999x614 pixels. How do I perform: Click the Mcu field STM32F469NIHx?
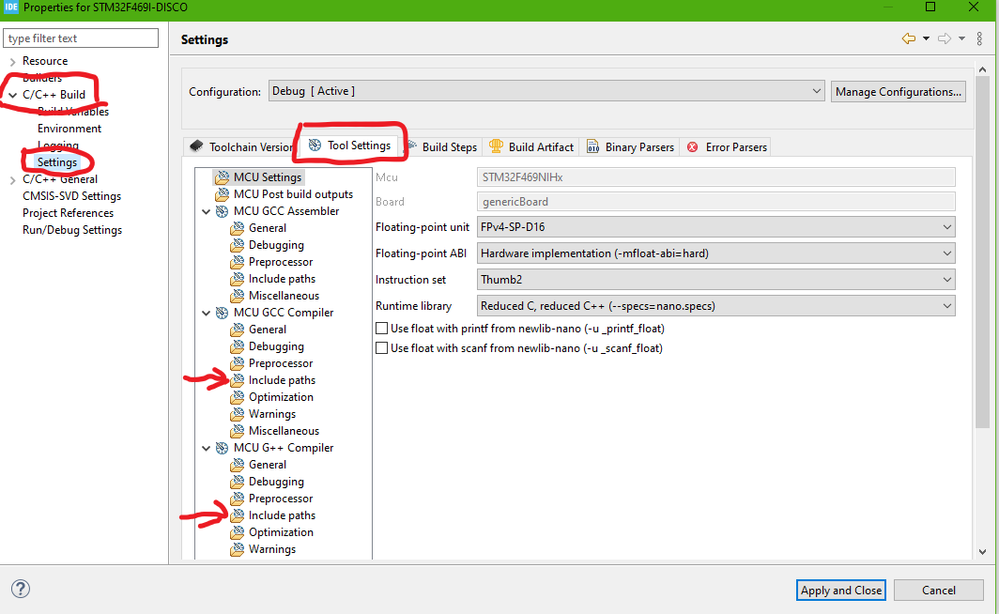[x=716, y=177]
